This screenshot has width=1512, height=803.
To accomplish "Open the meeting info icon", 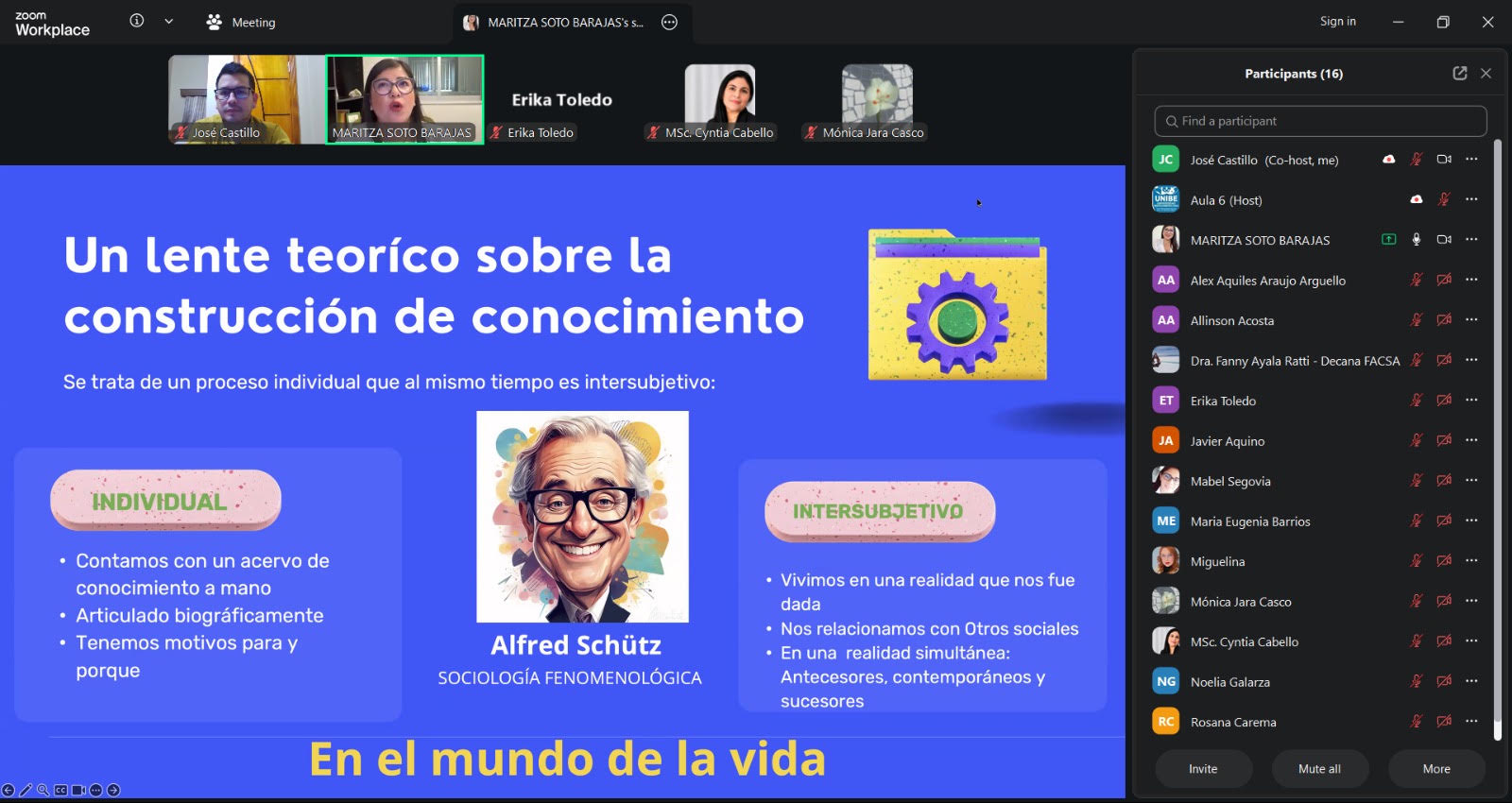I will [137, 21].
